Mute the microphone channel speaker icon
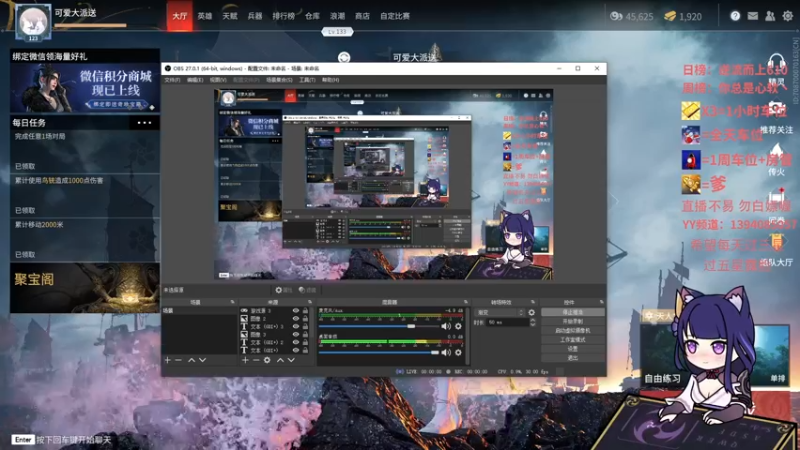The height and width of the screenshot is (450, 800). pos(446,326)
